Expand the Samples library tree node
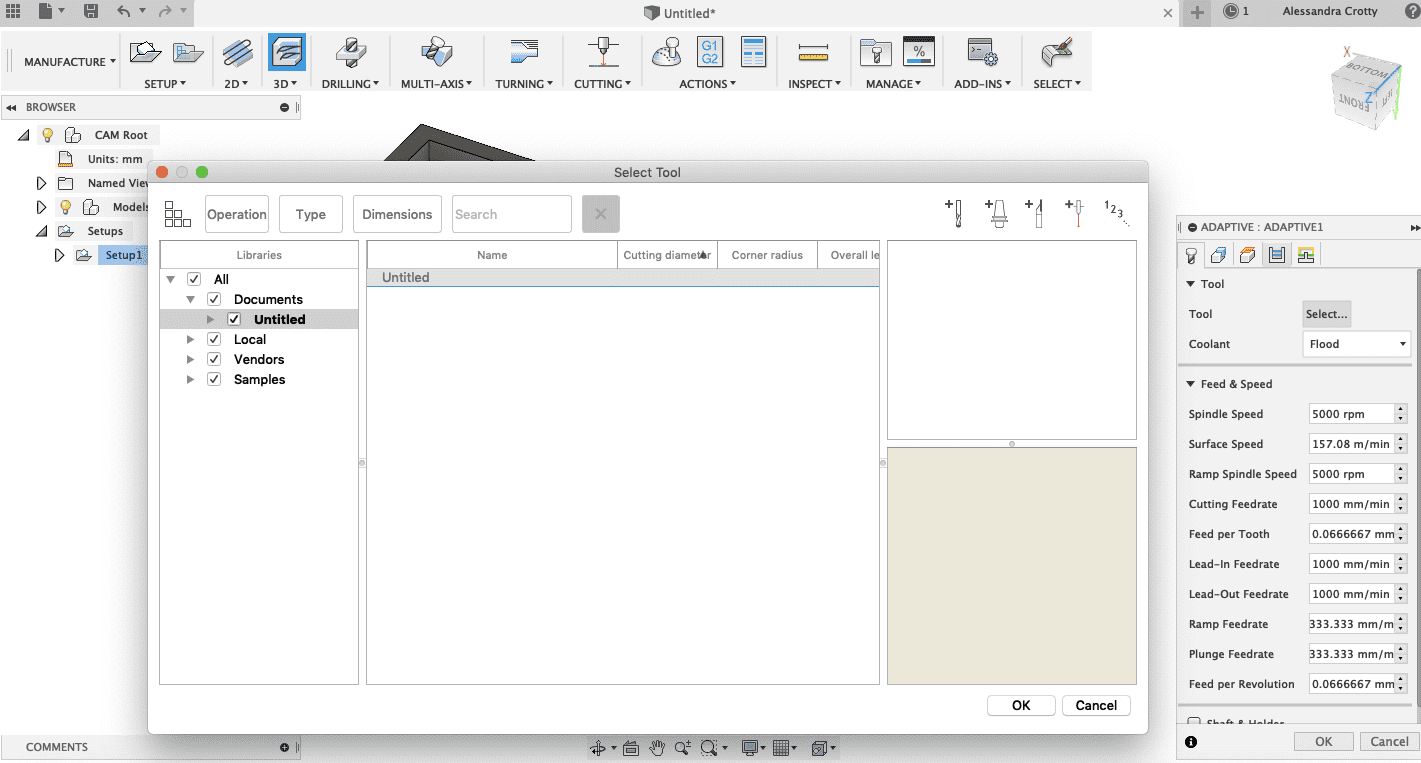The width and height of the screenshot is (1421, 763). [190, 379]
